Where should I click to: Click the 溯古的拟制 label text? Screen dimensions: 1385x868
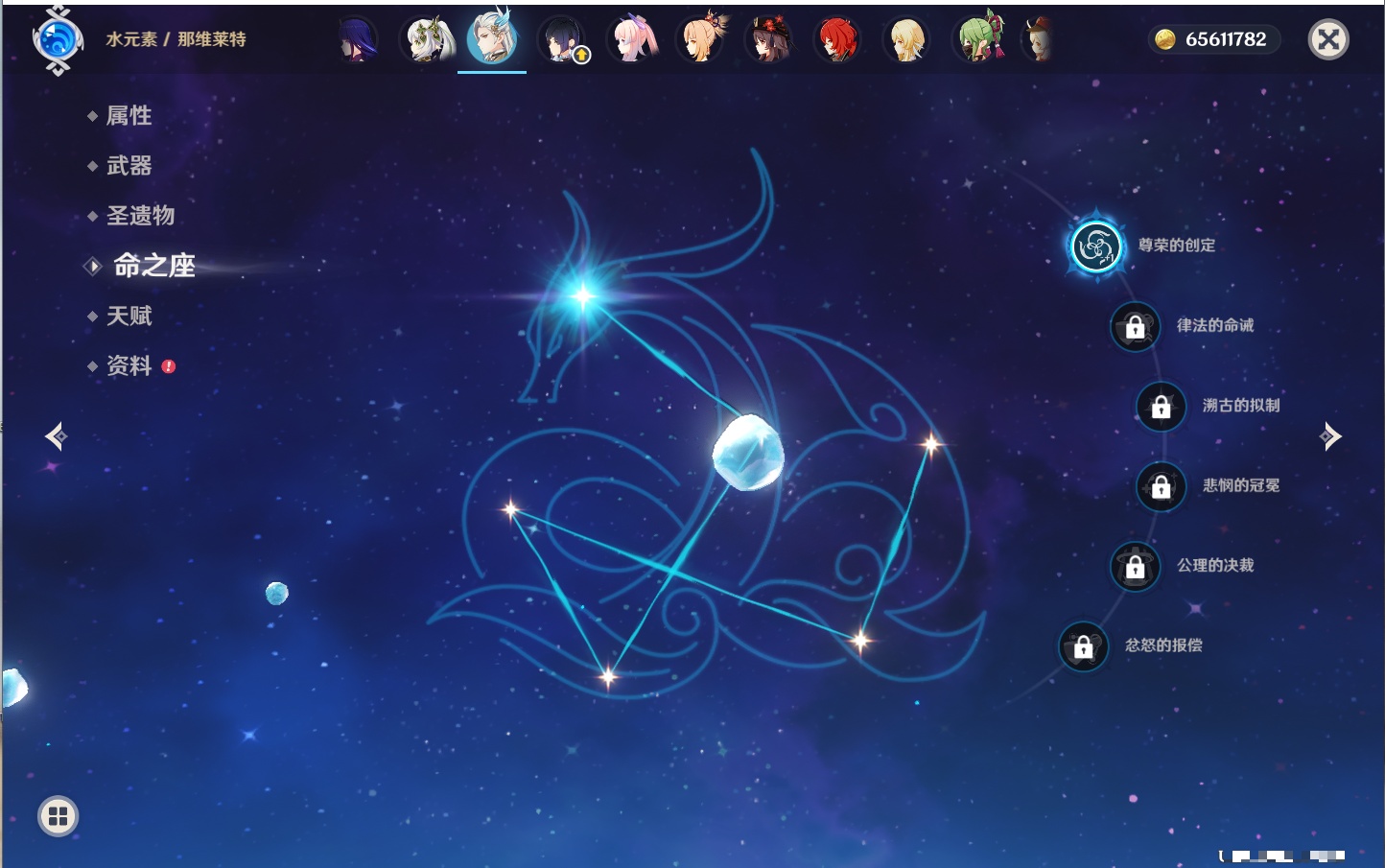click(1241, 406)
